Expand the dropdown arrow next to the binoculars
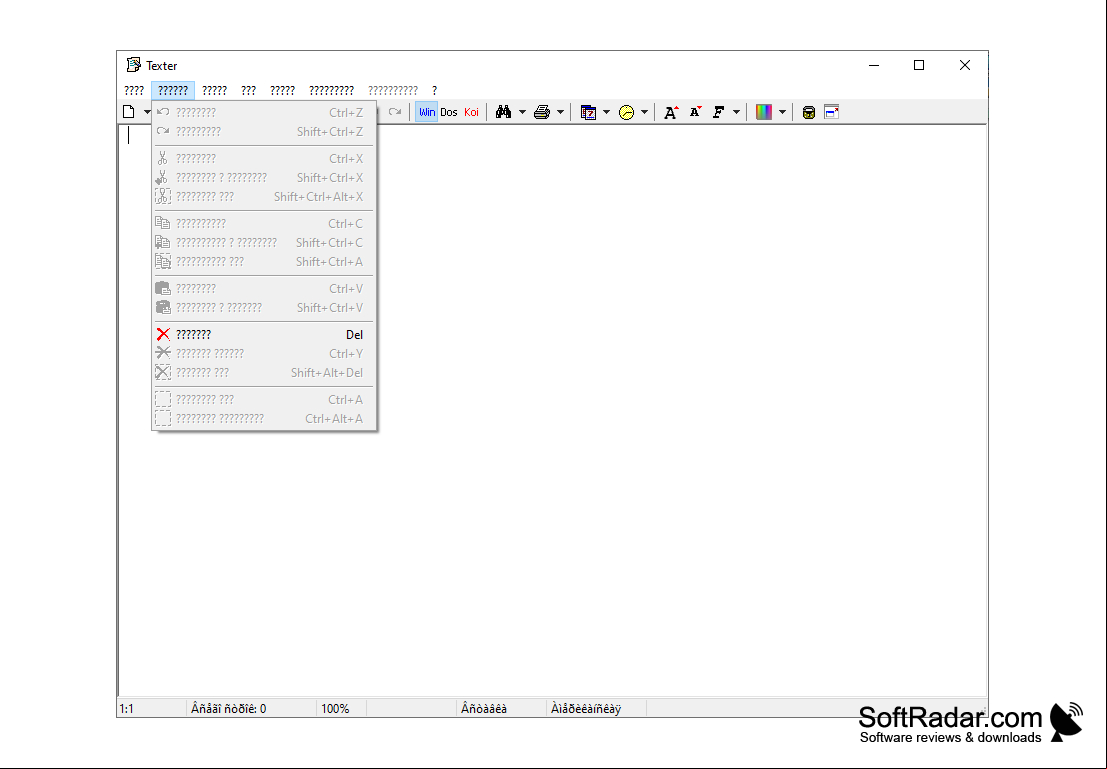The height and width of the screenshot is (769, 1107). point(522,112)
